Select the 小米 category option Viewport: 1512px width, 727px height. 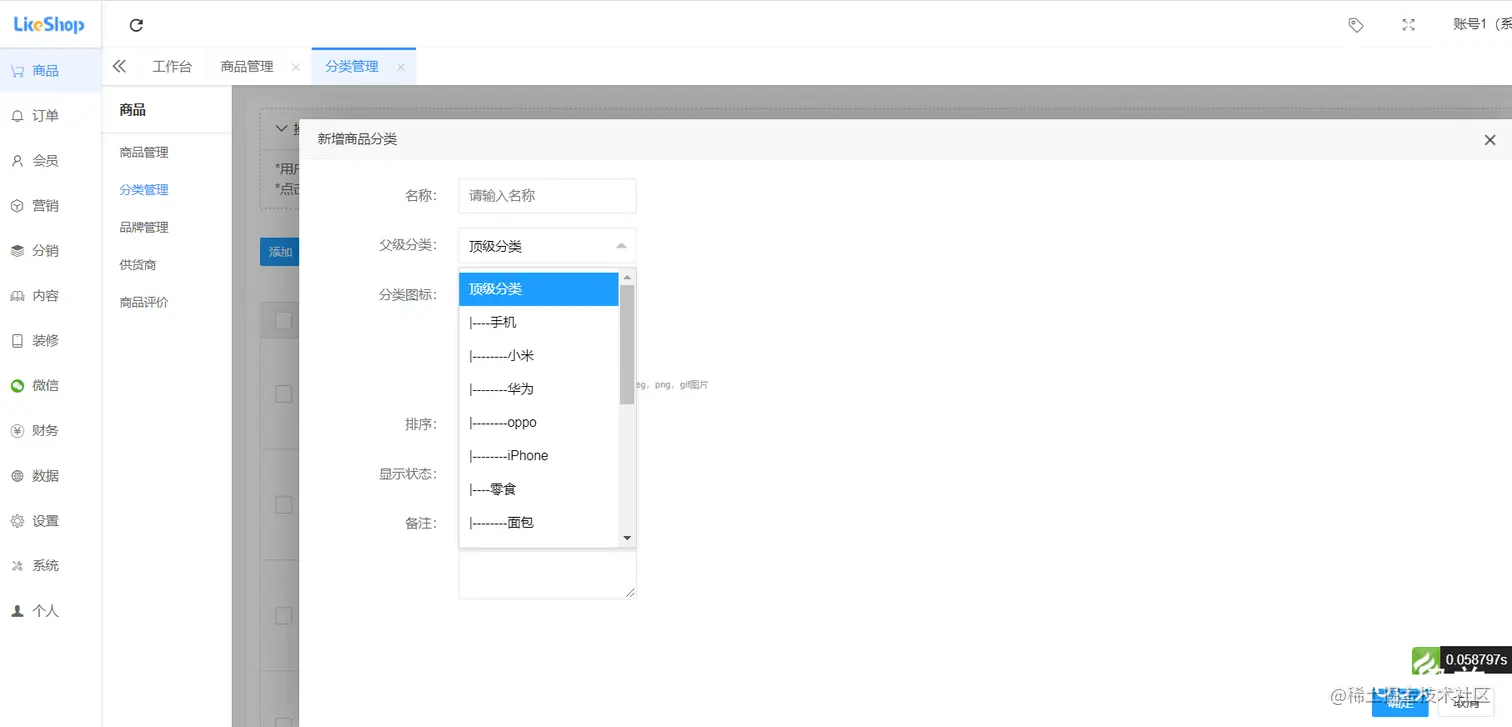tap(539, 355)
